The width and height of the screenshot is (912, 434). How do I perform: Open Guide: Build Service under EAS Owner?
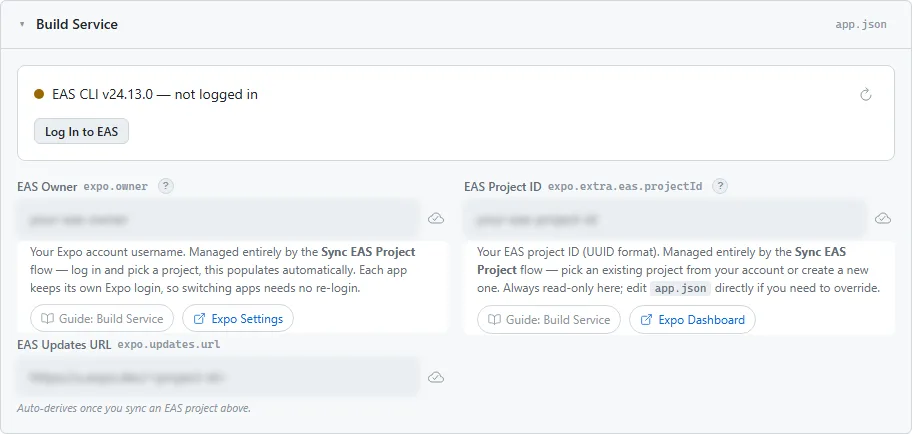pos(102,319)
